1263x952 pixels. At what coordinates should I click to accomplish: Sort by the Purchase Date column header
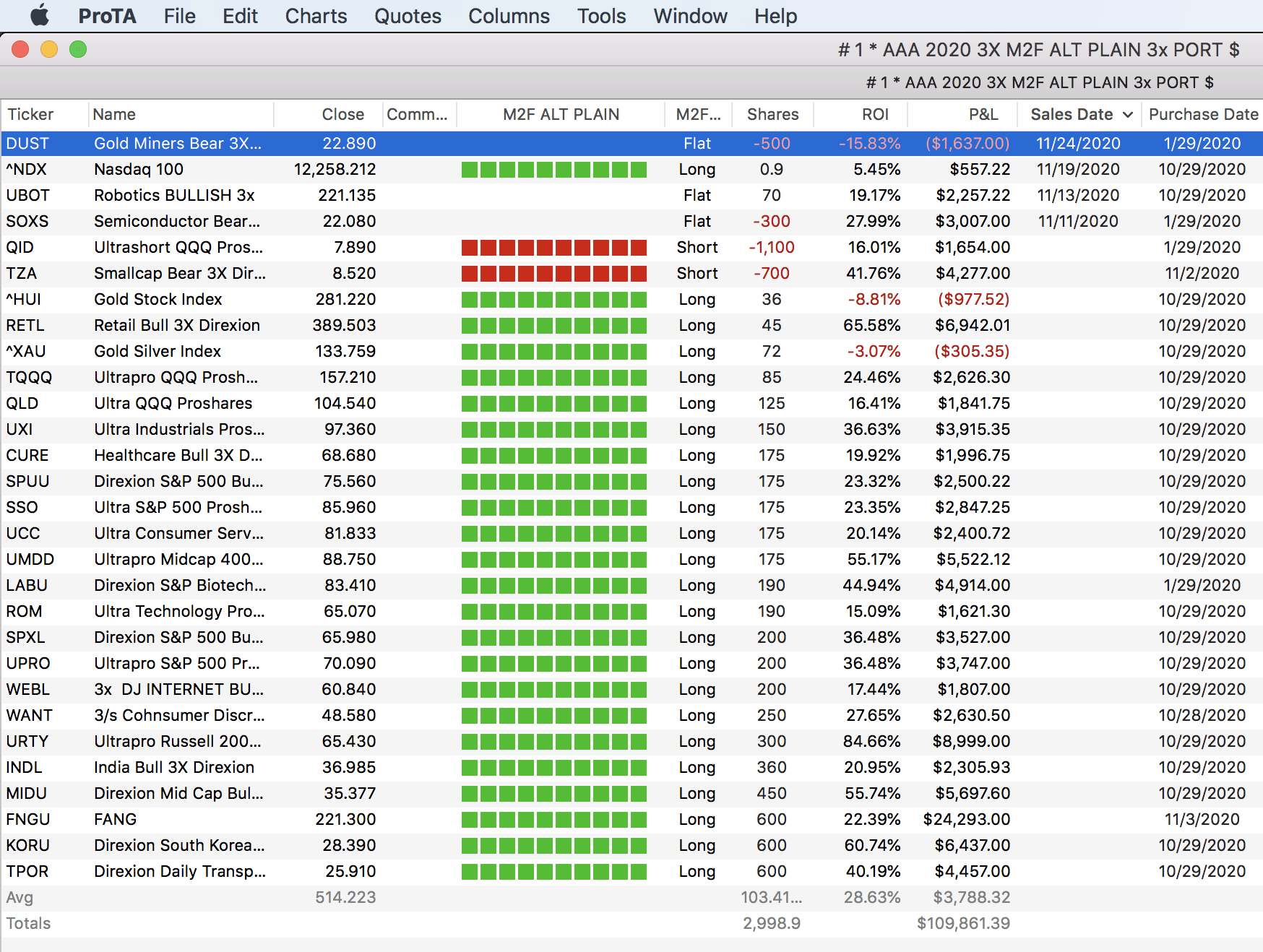(1203, 114)
